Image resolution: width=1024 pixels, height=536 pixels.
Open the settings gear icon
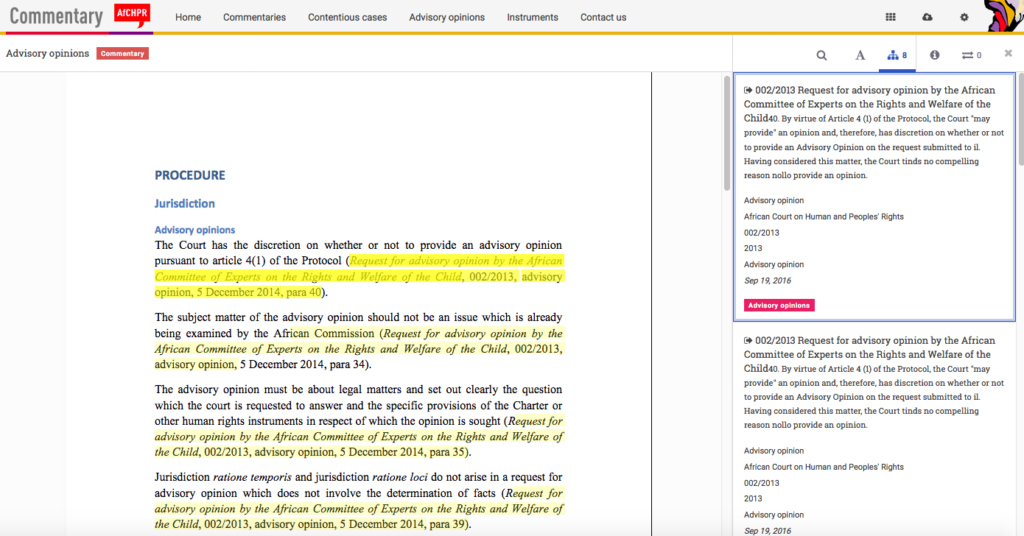coord(964,17)
